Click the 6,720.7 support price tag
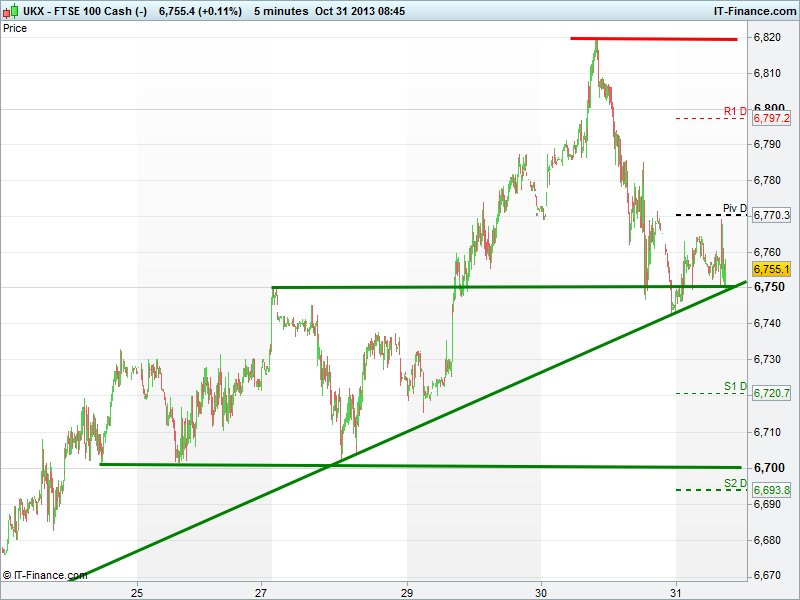800x600 pixels. [771, 393]
